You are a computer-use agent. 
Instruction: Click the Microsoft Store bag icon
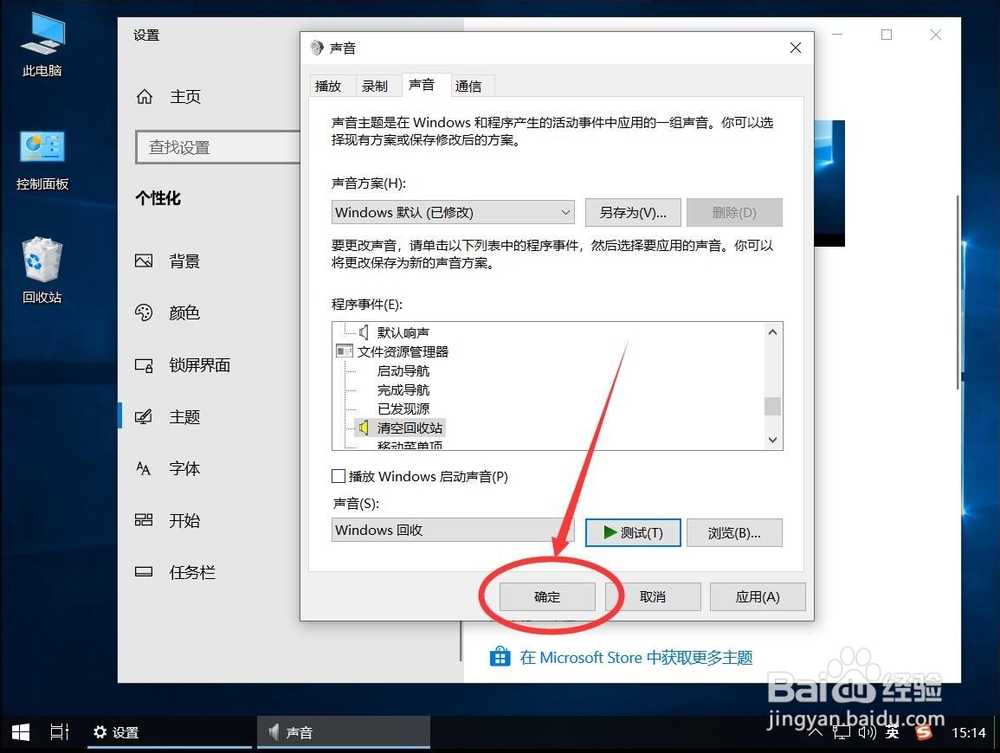500,657
